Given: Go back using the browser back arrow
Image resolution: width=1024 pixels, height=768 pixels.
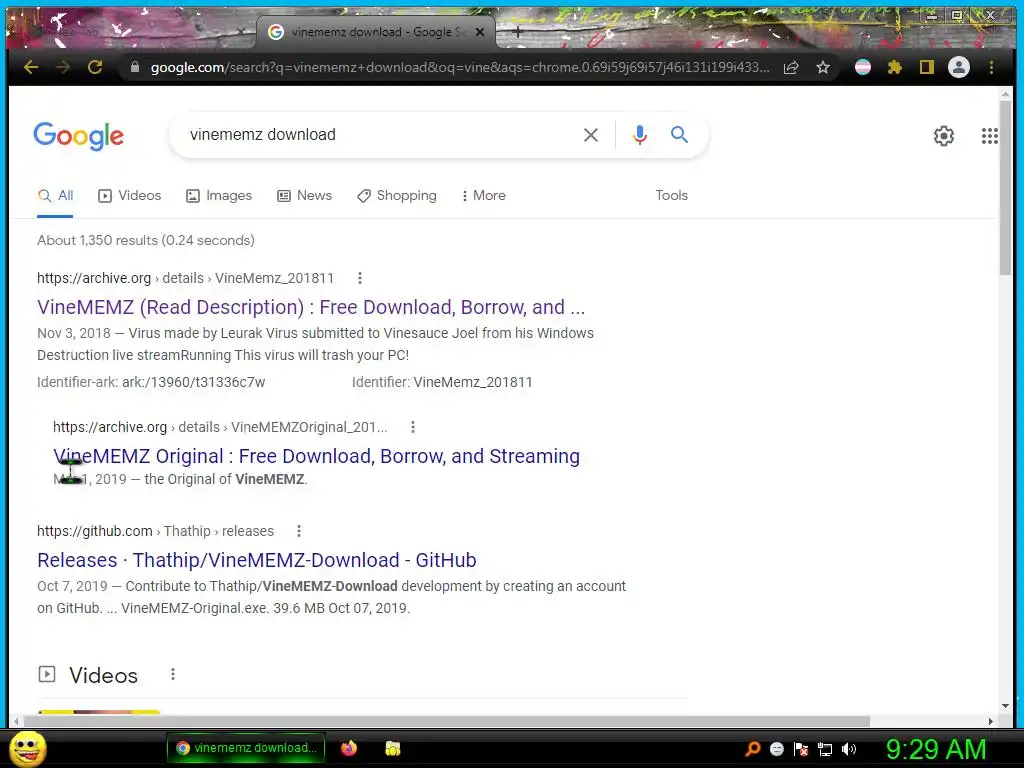Looking at the screenshot, I should (x=31, y=67).
